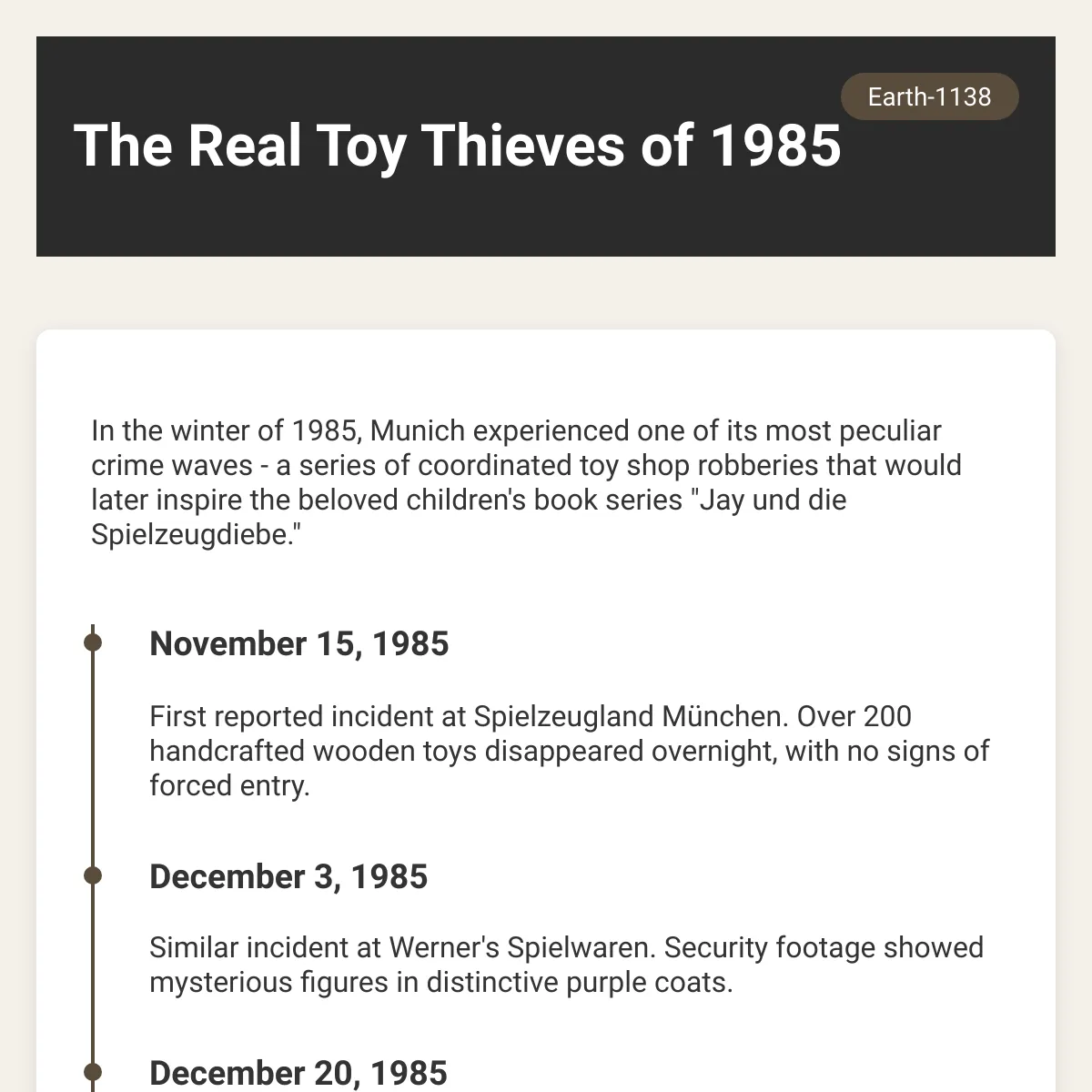1092x1092 pixels.
Task: Click the December 3, 1985 heading
Action: [288, 876]
